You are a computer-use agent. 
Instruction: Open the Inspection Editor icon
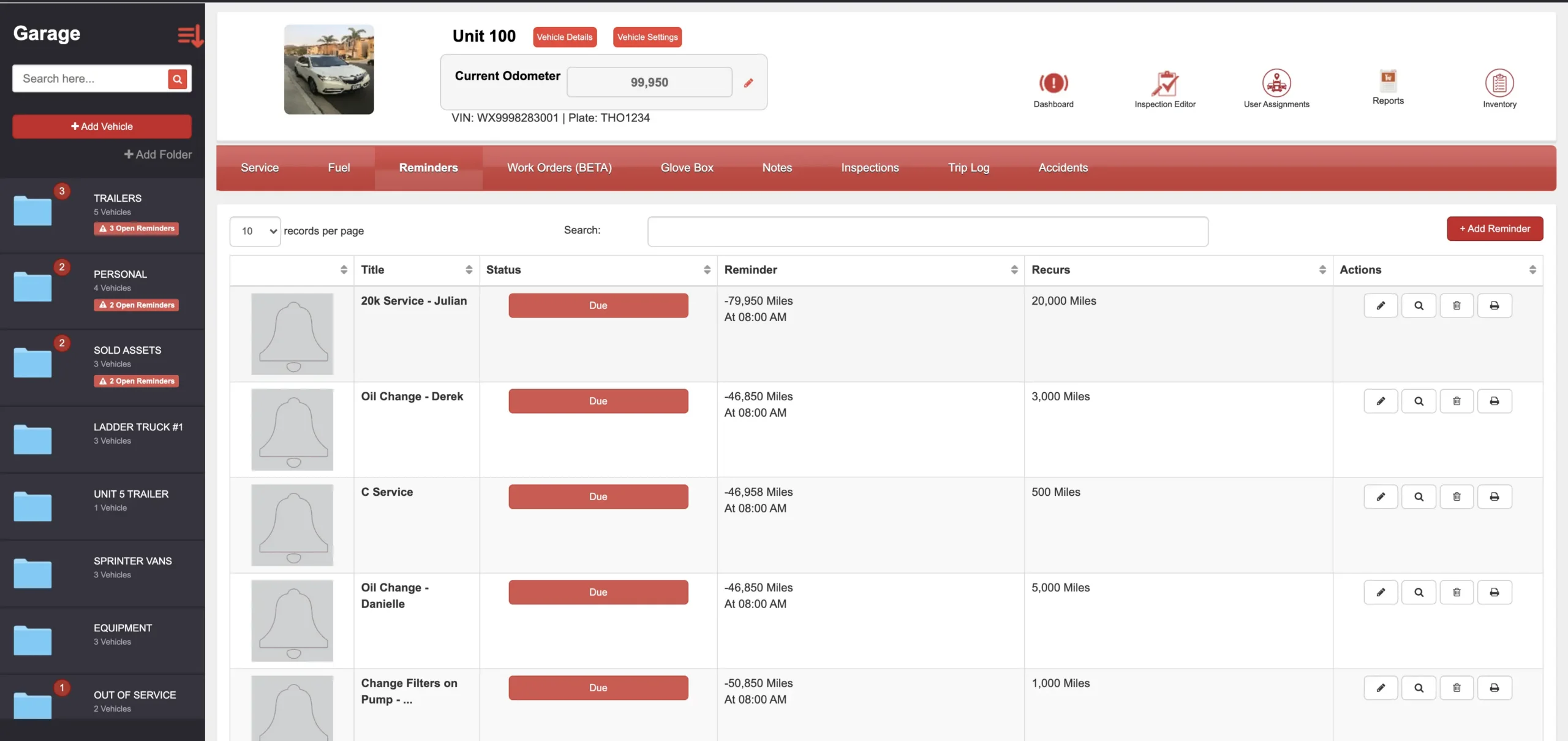pyautogui.click(x=1164, y=83)
